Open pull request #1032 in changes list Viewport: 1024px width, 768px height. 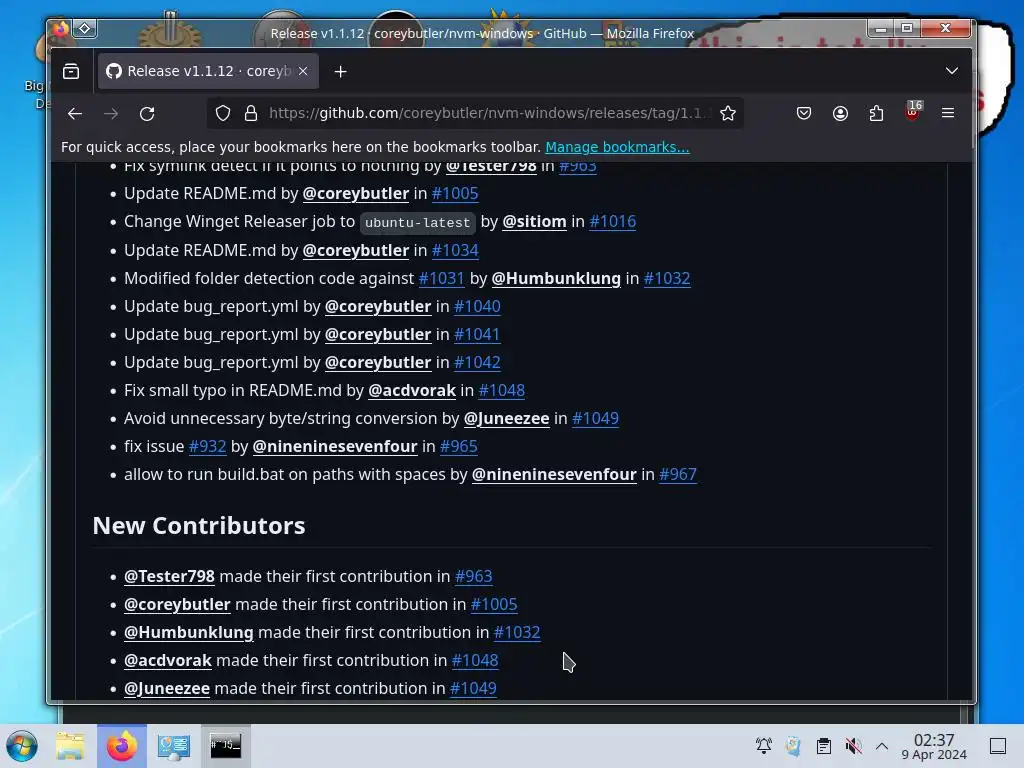667,278
